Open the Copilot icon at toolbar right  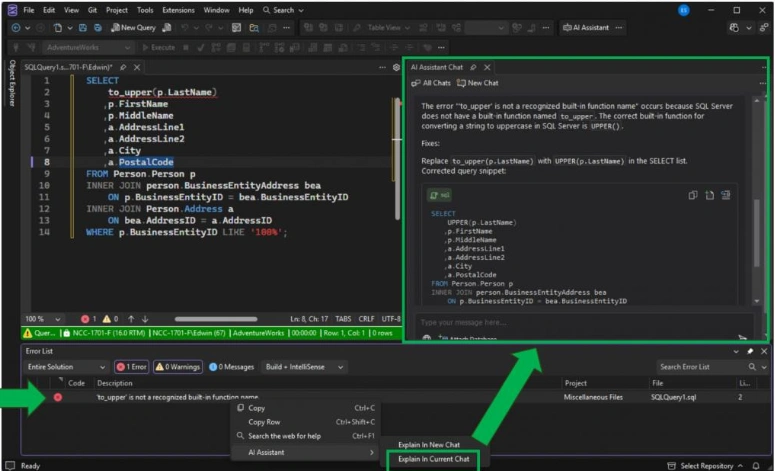click(x=734, y=28)
